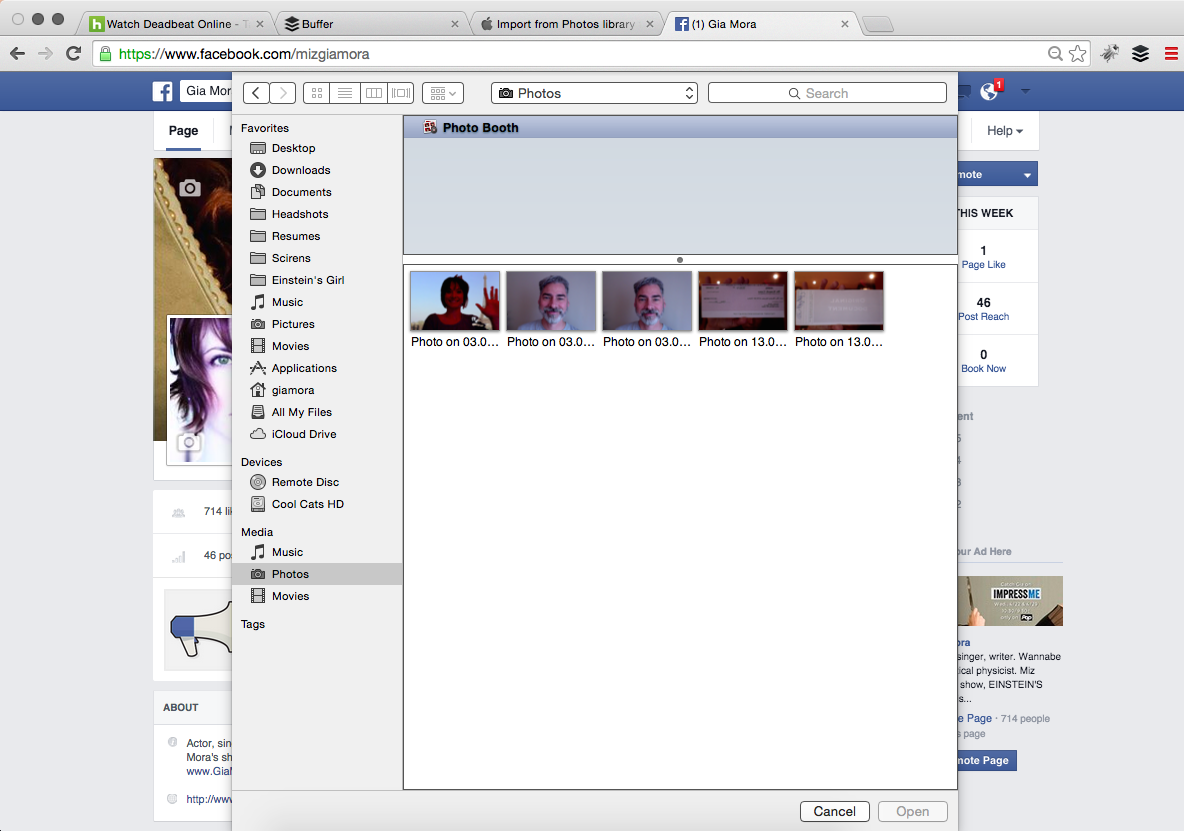This screenshot has width=1184, height=831.
Task: Switch to list view in file dialog
Action: (x=344, y=93)
